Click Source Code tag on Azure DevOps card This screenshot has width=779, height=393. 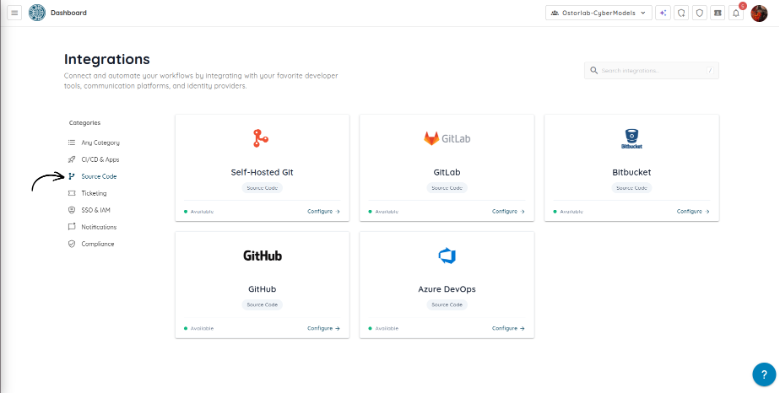click(447, 305)
